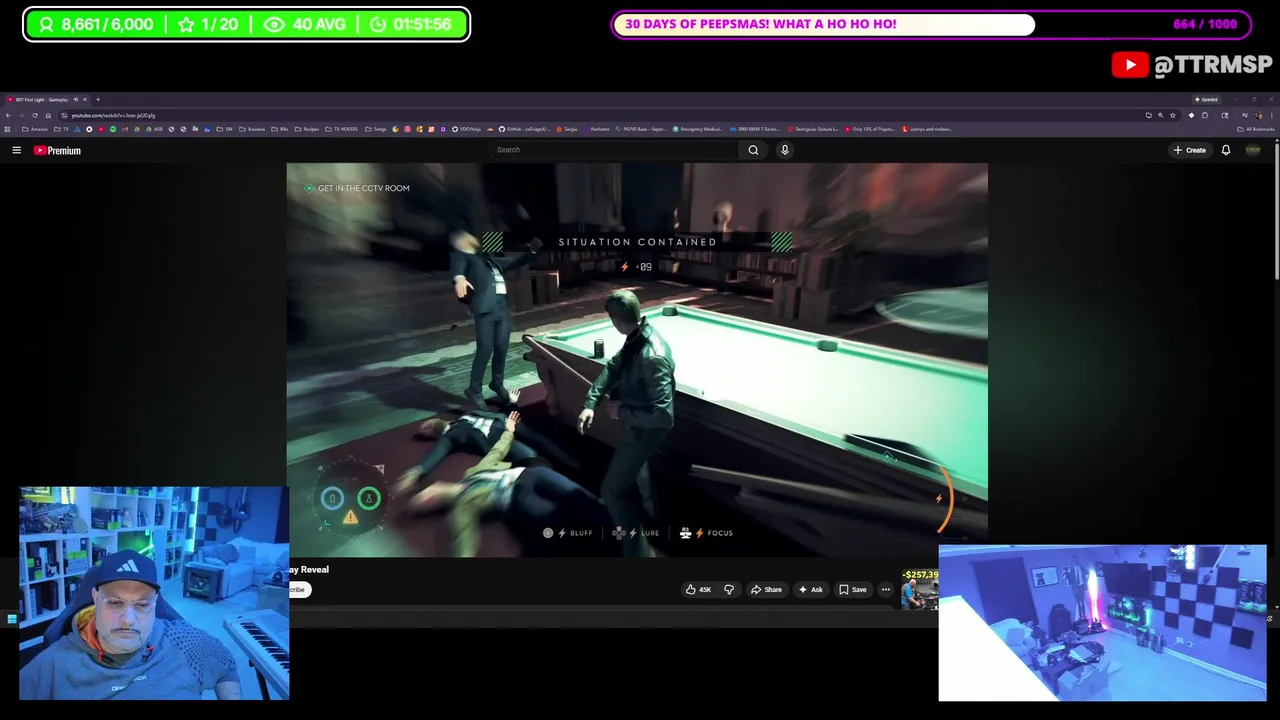
Task: Click the YouTube search field
Action: pos(615,150)
